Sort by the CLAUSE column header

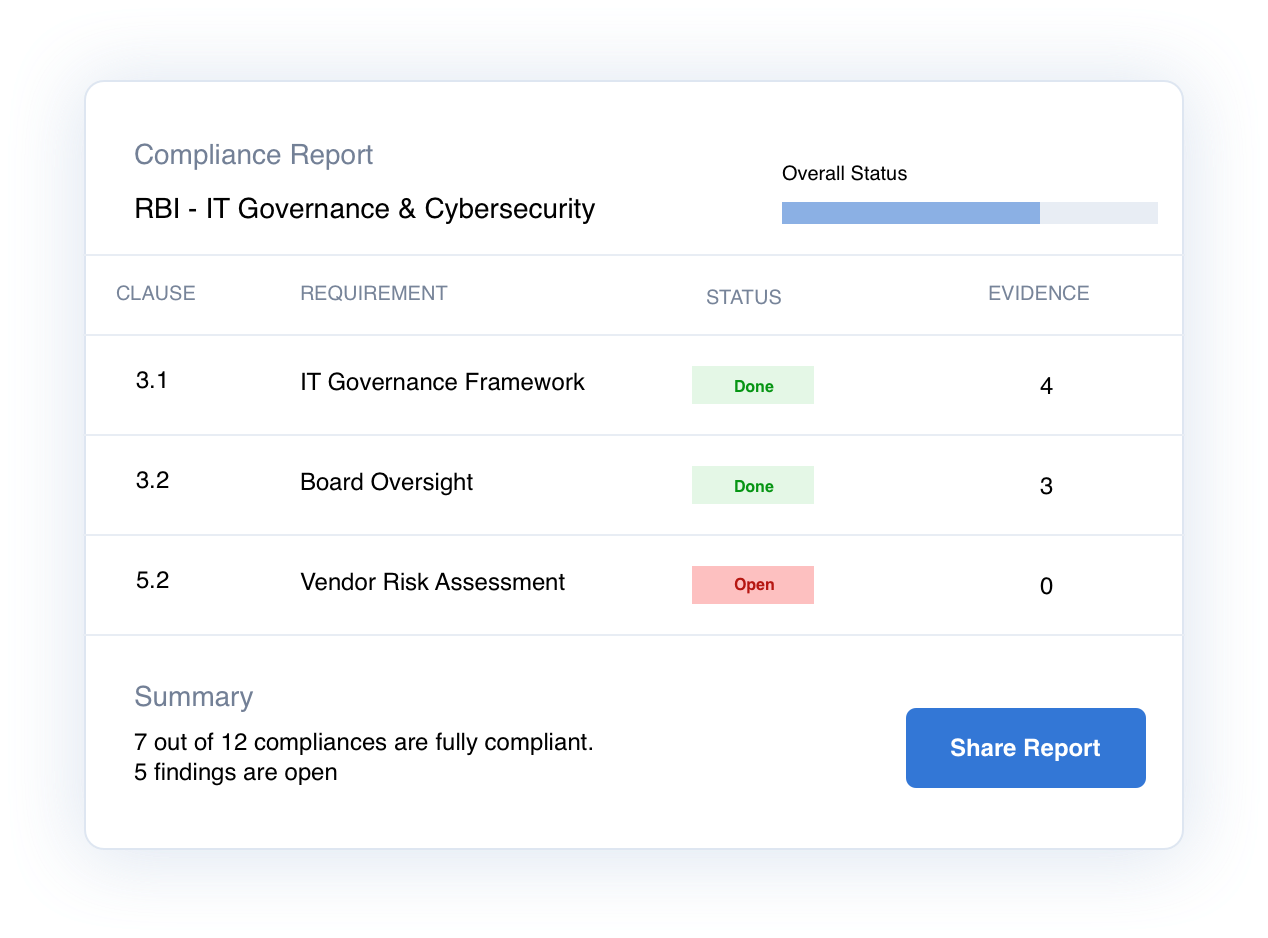coord(156,293)
